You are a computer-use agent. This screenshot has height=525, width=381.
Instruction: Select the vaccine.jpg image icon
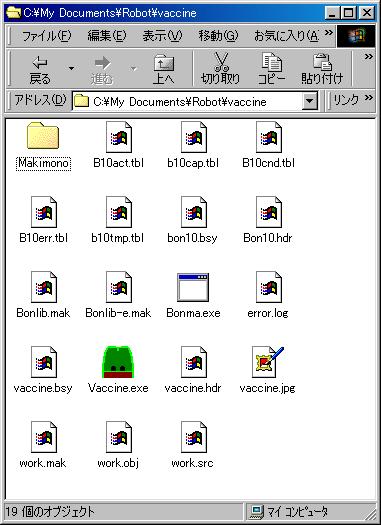[268, 362]
